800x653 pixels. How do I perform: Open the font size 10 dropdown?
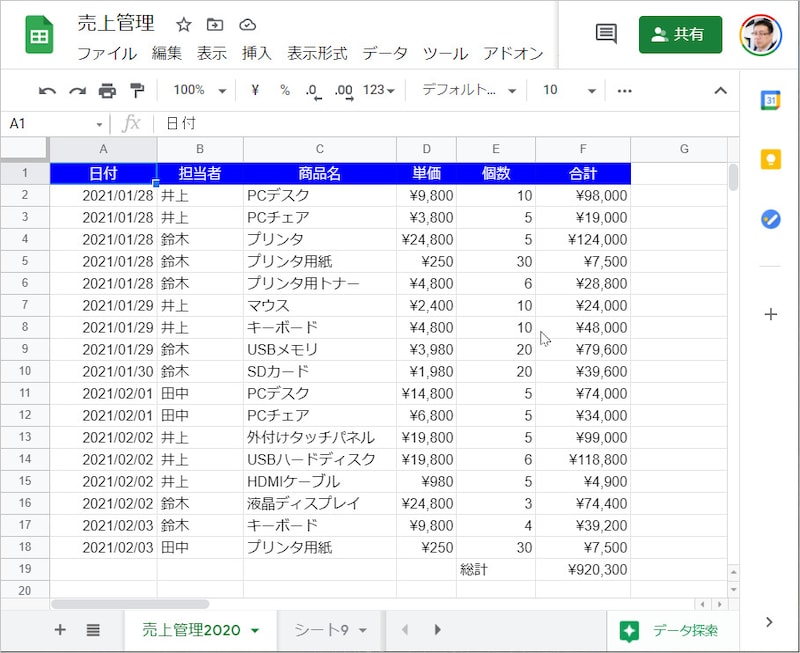pos(568,91)
